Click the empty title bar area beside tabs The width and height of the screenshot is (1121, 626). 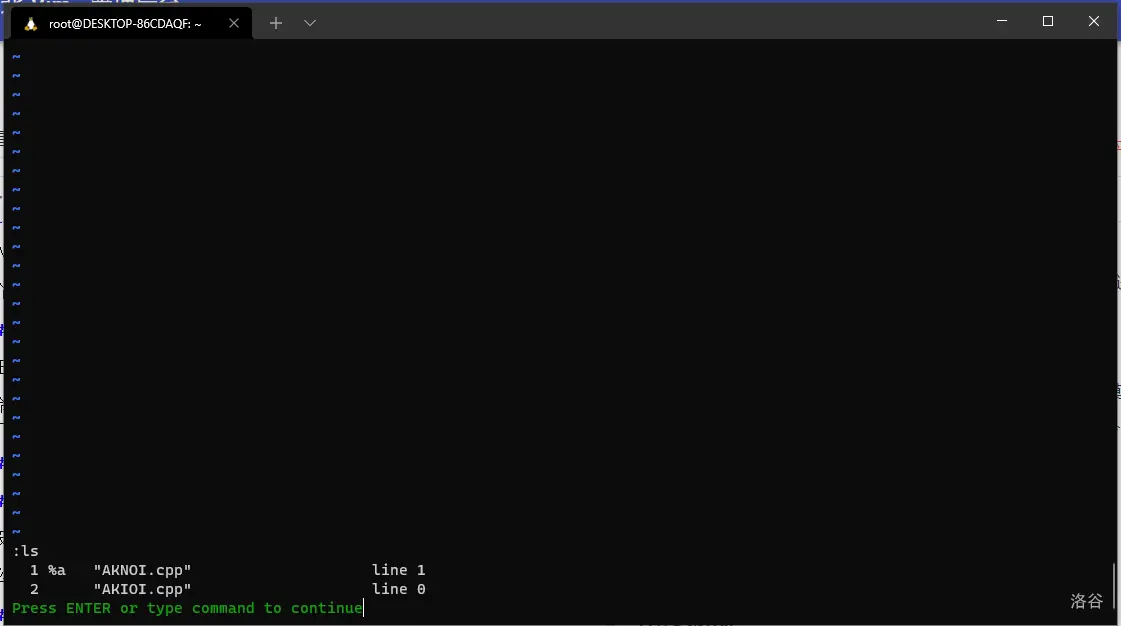point(643,21)
